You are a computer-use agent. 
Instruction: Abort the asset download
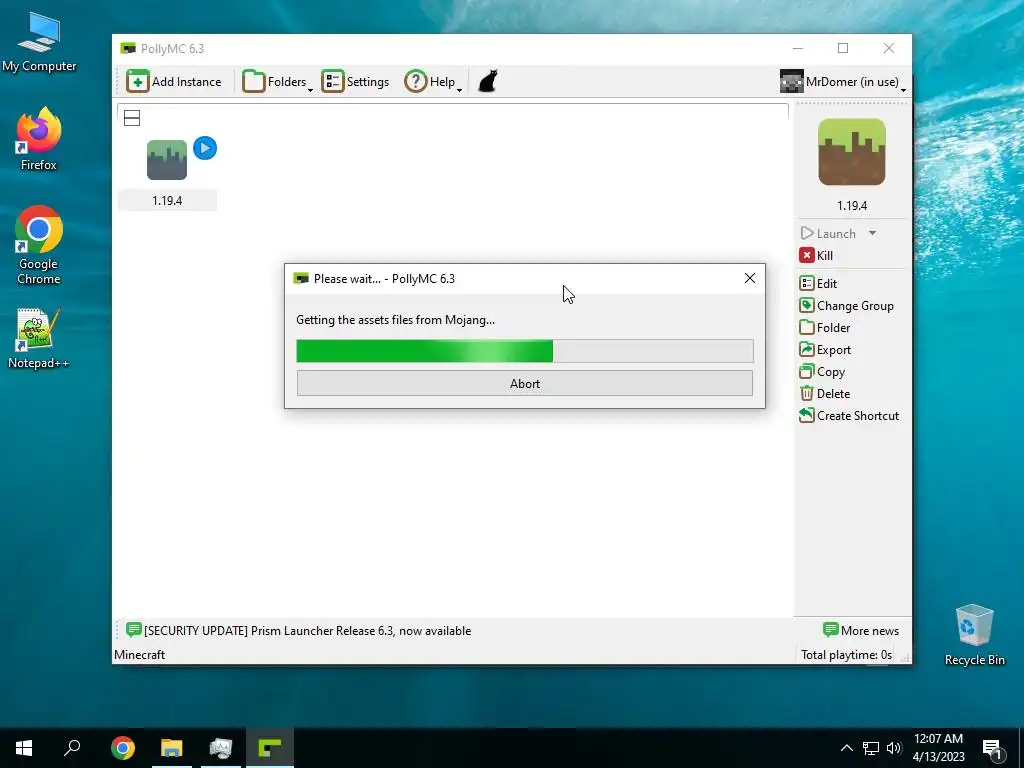[x=525, y=383]
